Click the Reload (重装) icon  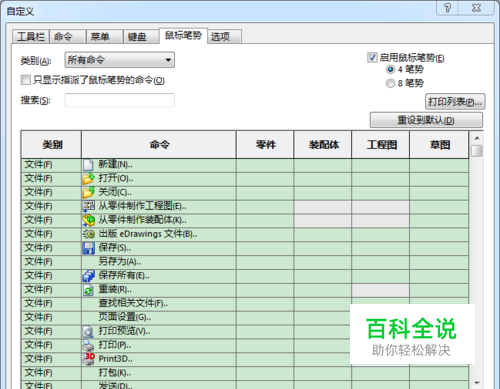(x=88, y=290)
